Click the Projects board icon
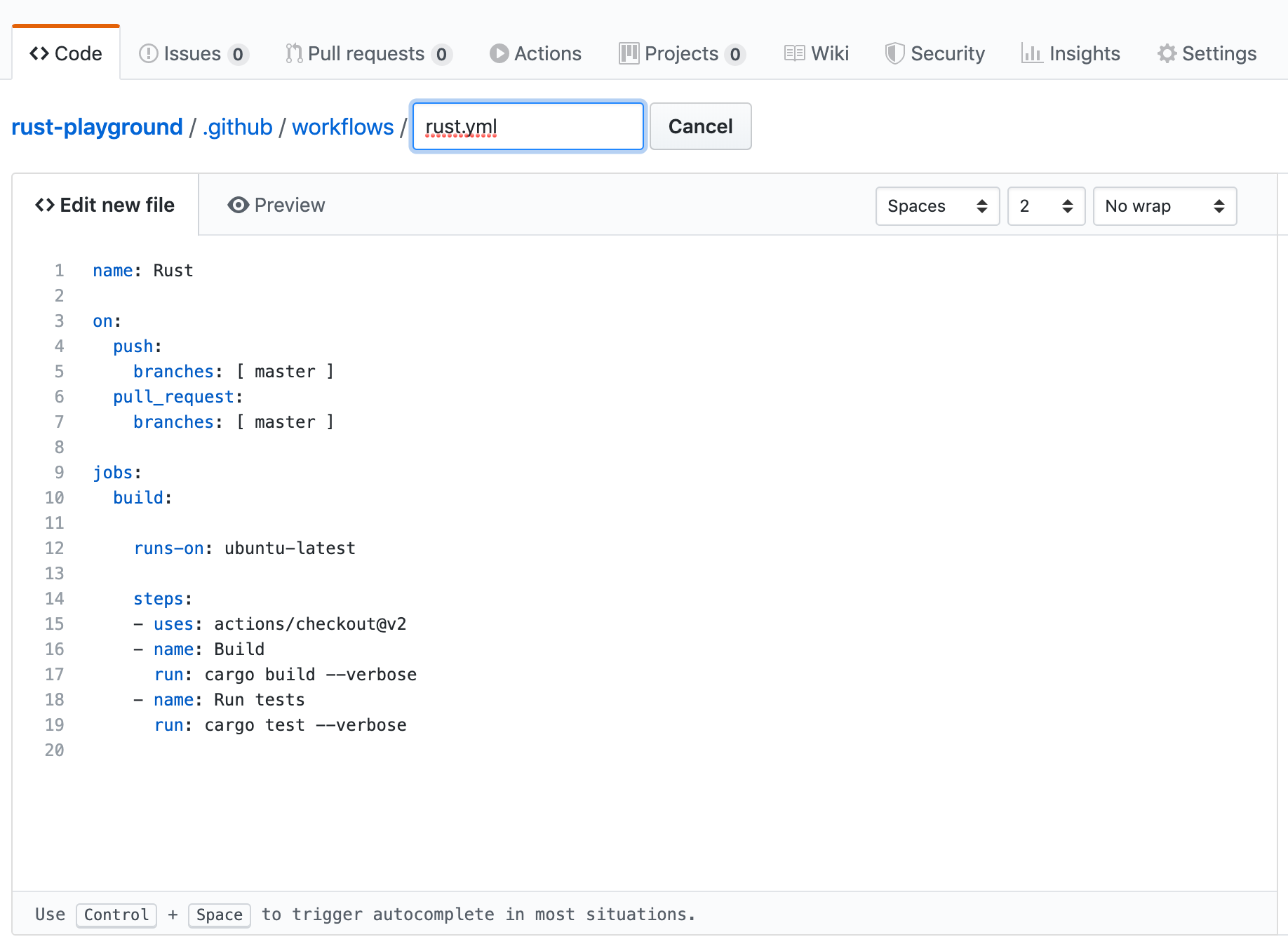The image size is (1288, 951). point(629,53)
